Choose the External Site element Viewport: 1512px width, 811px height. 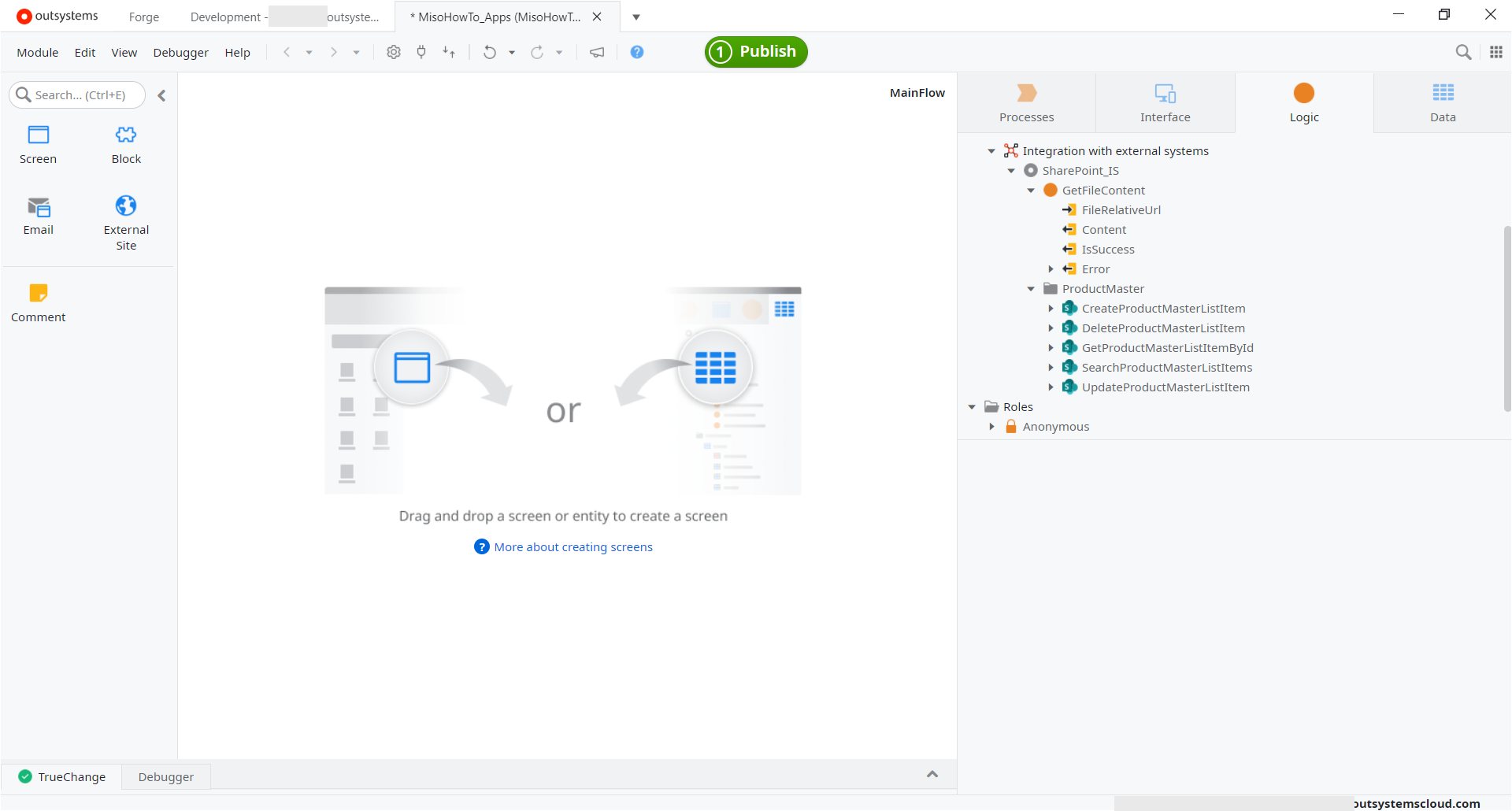tap(126, 206)
